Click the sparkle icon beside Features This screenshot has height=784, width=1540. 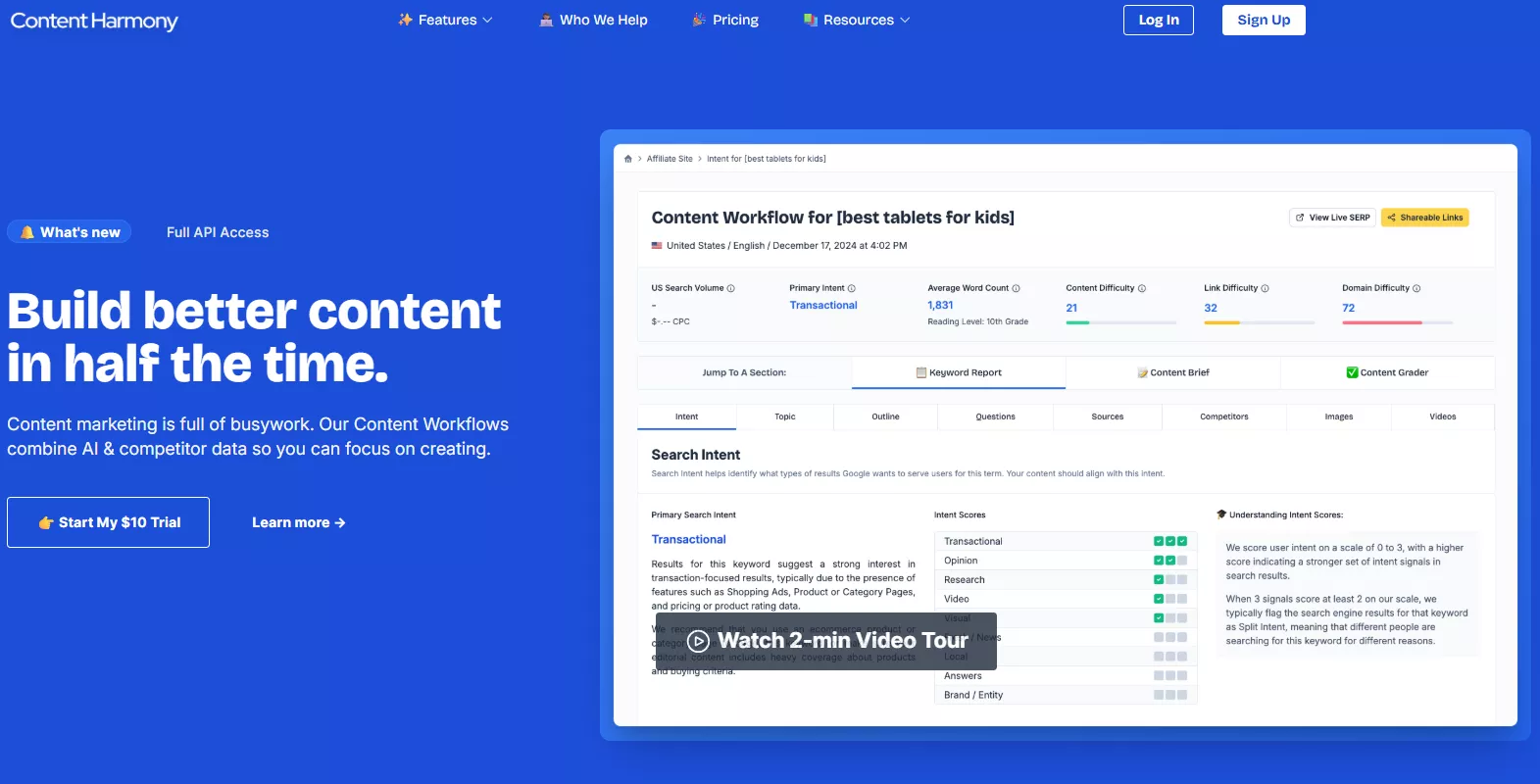[405, 20]
